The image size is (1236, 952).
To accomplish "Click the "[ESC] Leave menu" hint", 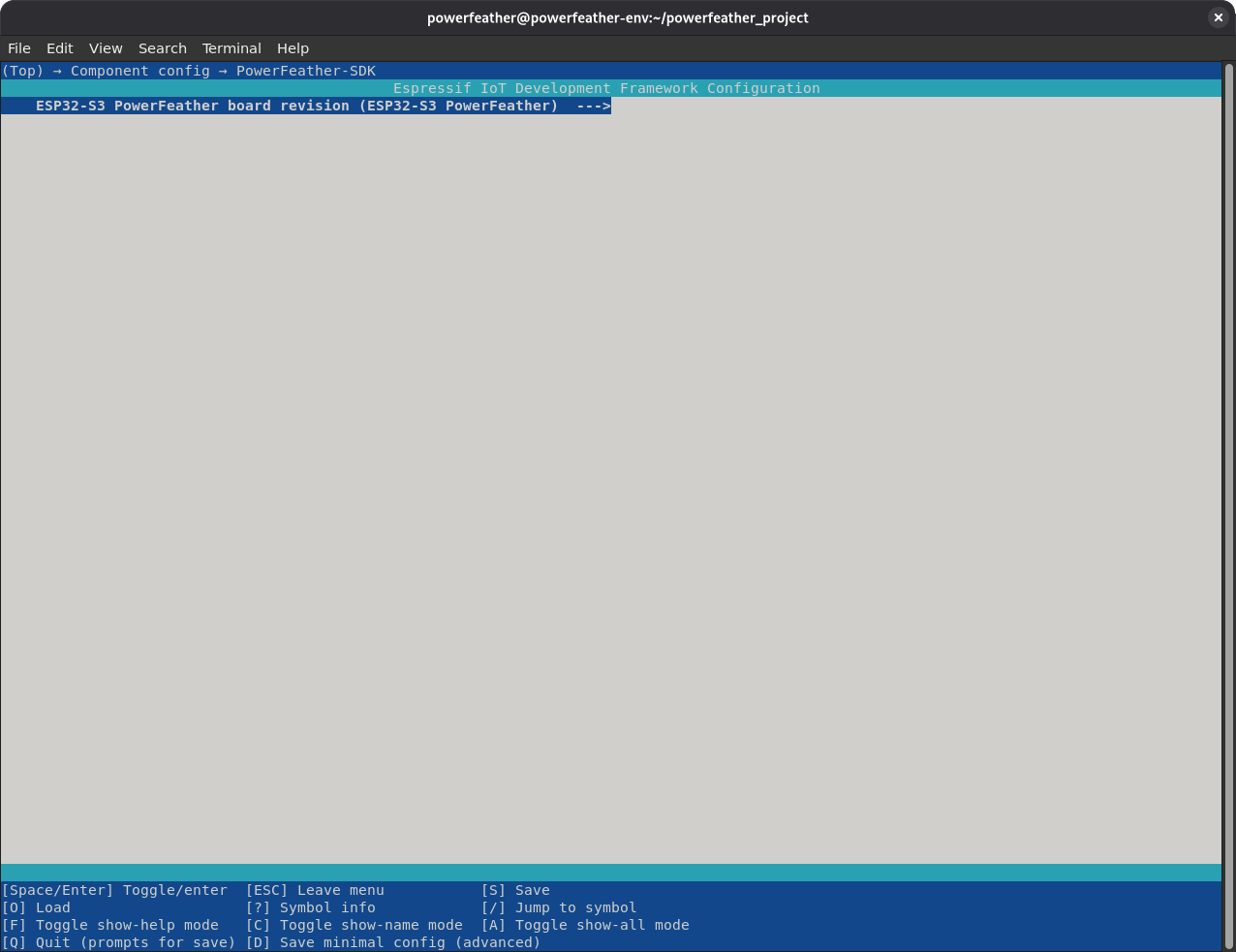I will [x=315, y=890].
